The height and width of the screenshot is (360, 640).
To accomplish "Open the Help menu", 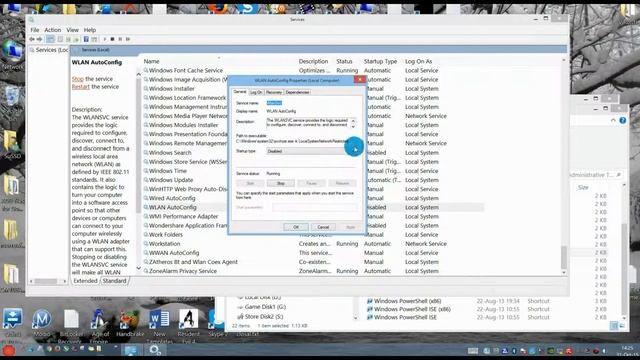I will point(90,30).
